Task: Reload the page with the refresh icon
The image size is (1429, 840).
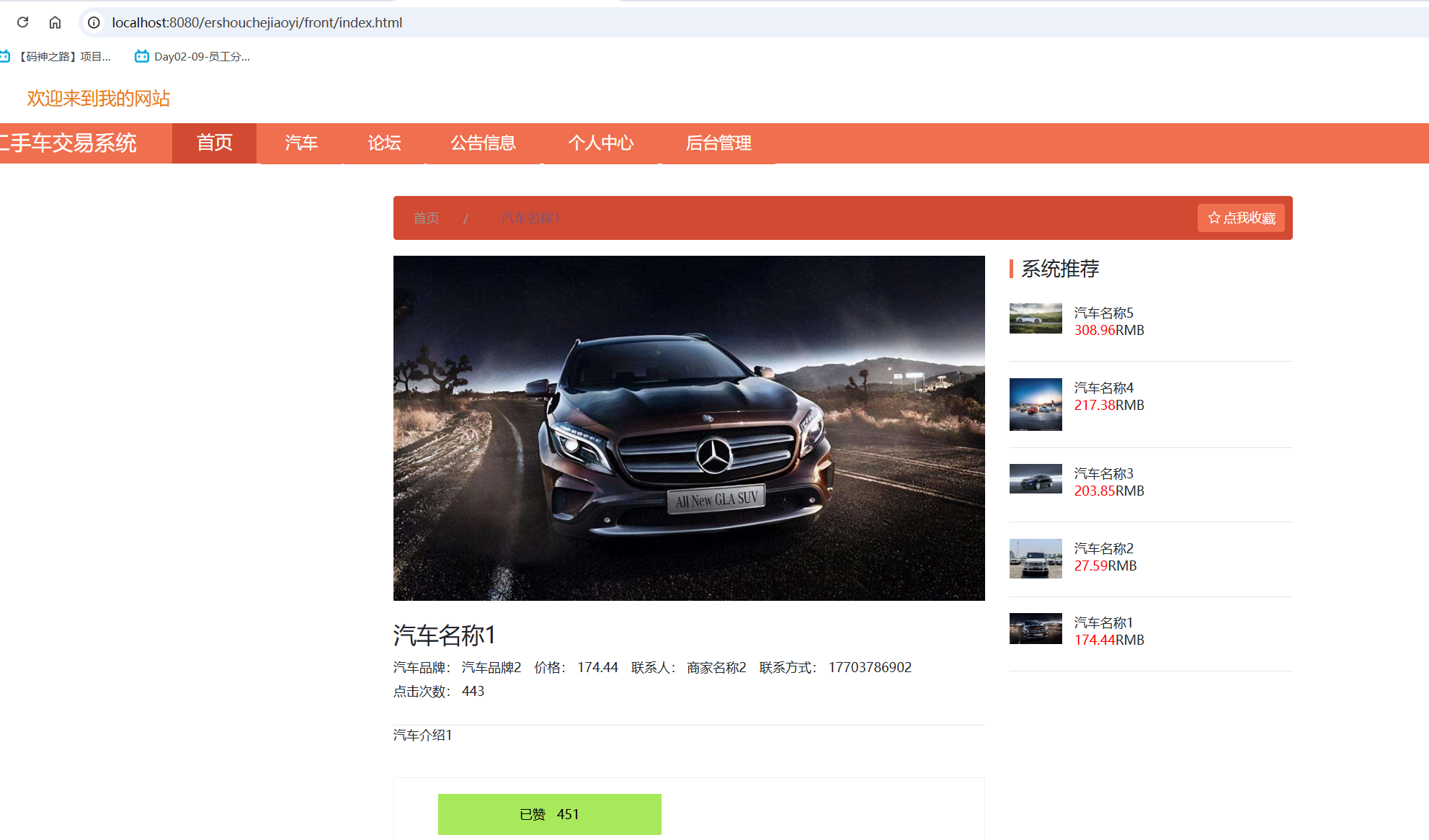Action: coord(22,22)
